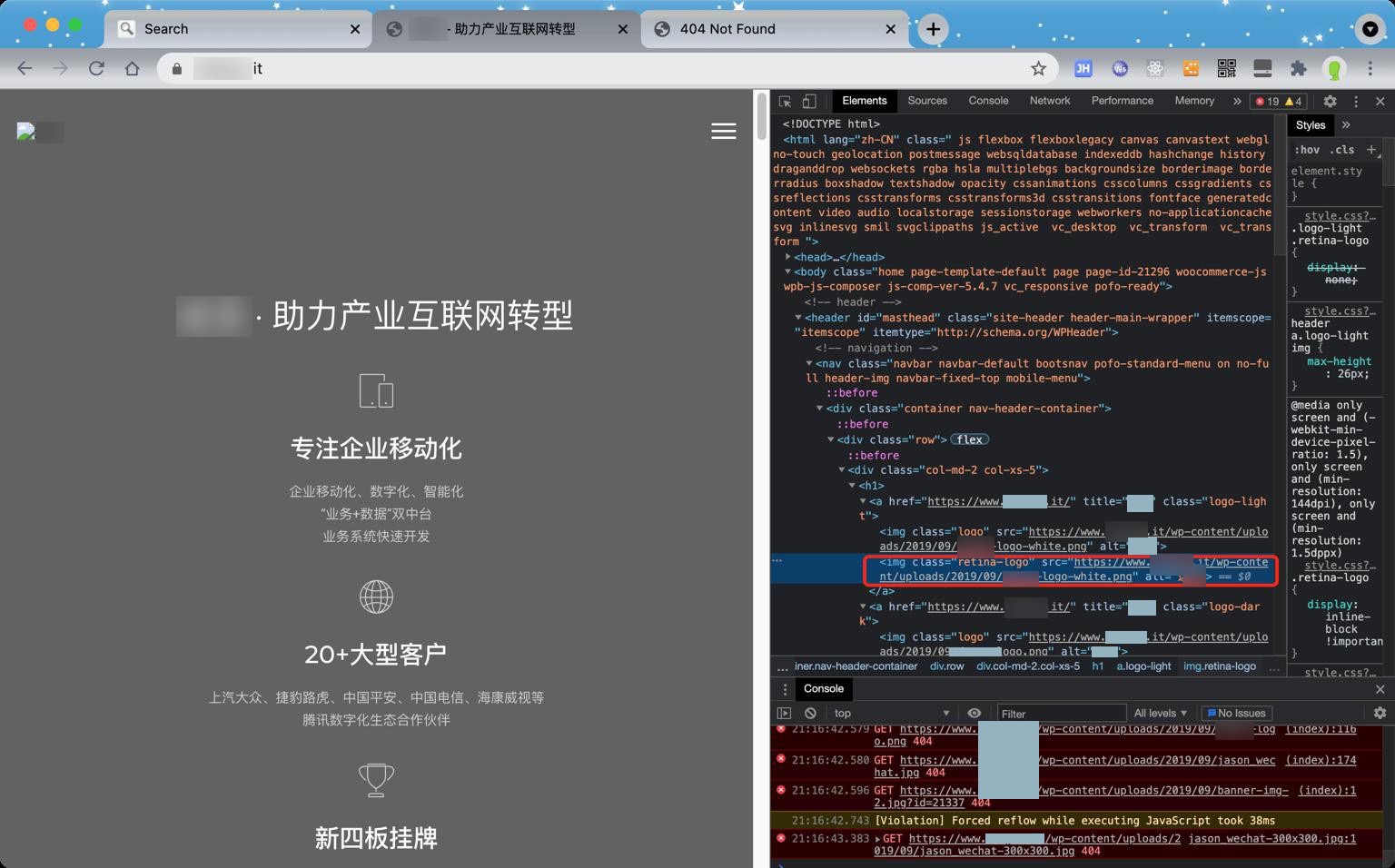This screenshot has height=868, width=1395.
Task: Select the img.retina-logo breadcrumb
Action: point(1219,666)
